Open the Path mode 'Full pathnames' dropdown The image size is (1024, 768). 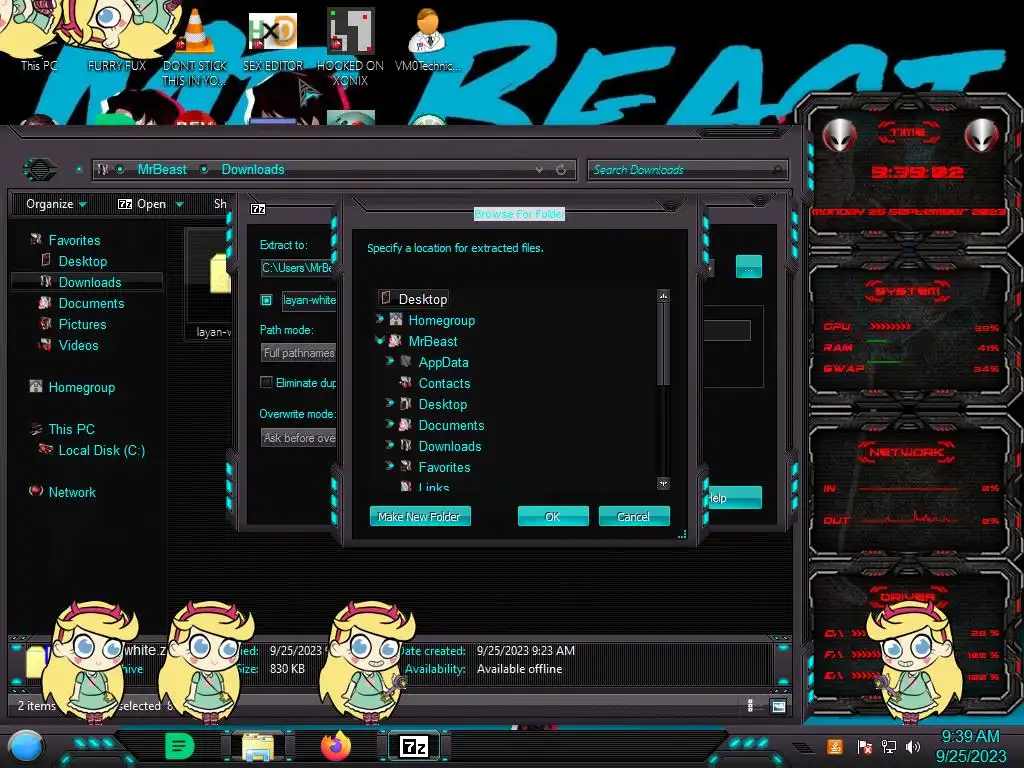tap(298, 353)
